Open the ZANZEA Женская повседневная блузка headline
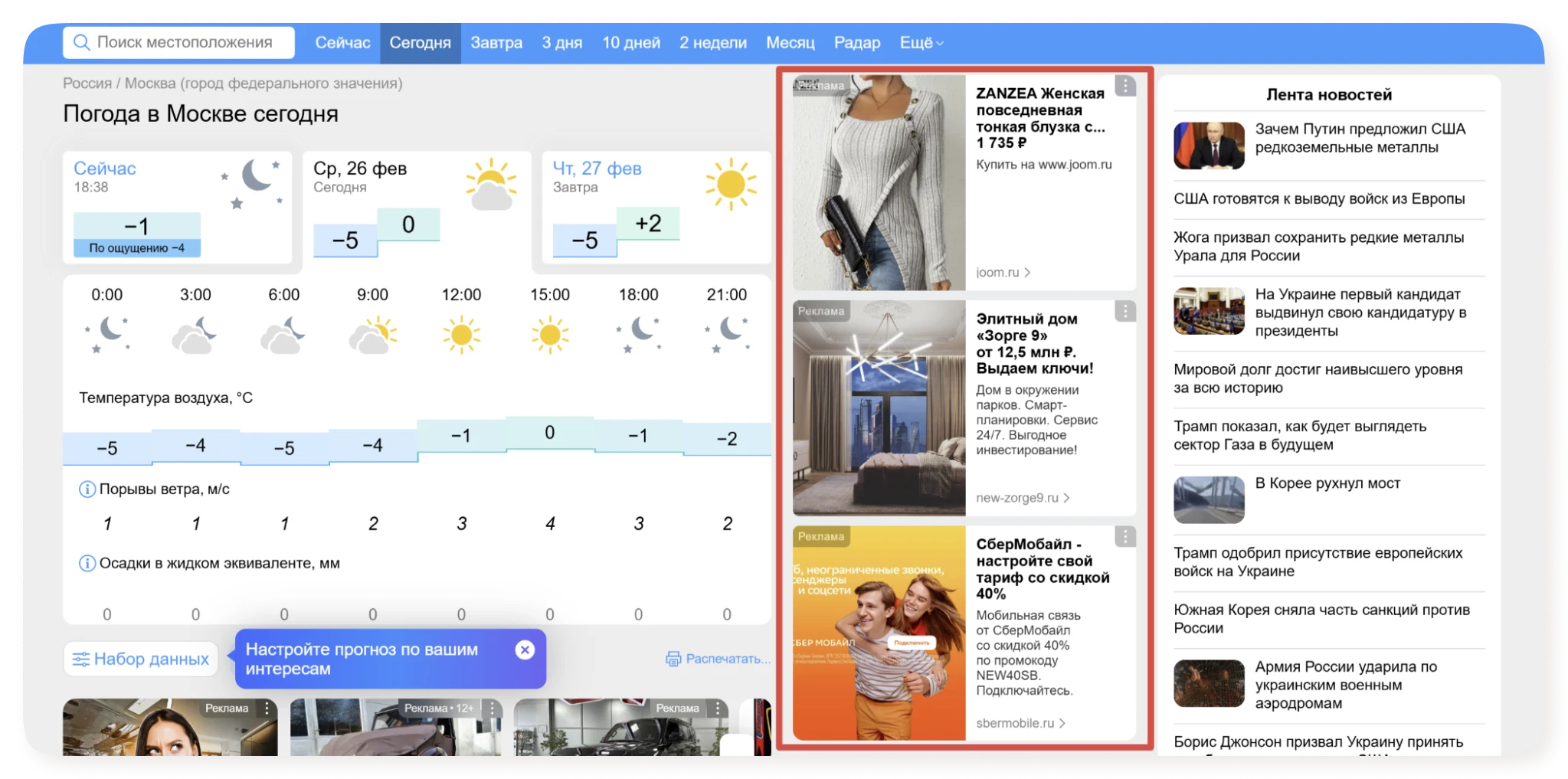 point(1040,118)
